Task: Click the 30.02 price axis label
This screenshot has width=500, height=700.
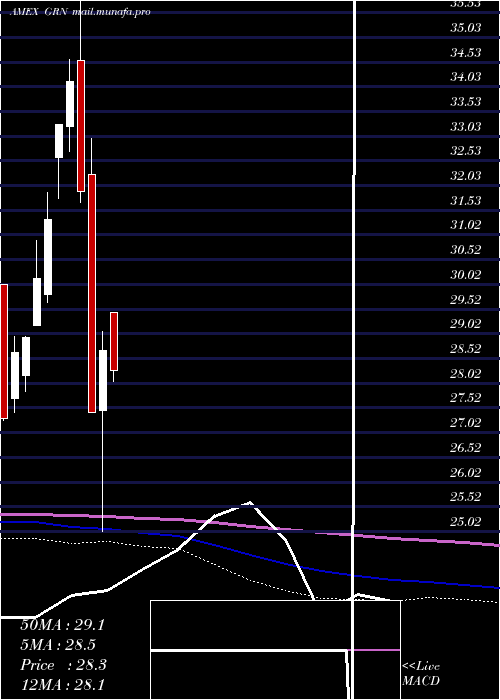Action: pyautogui.click(x=466, y=275)
